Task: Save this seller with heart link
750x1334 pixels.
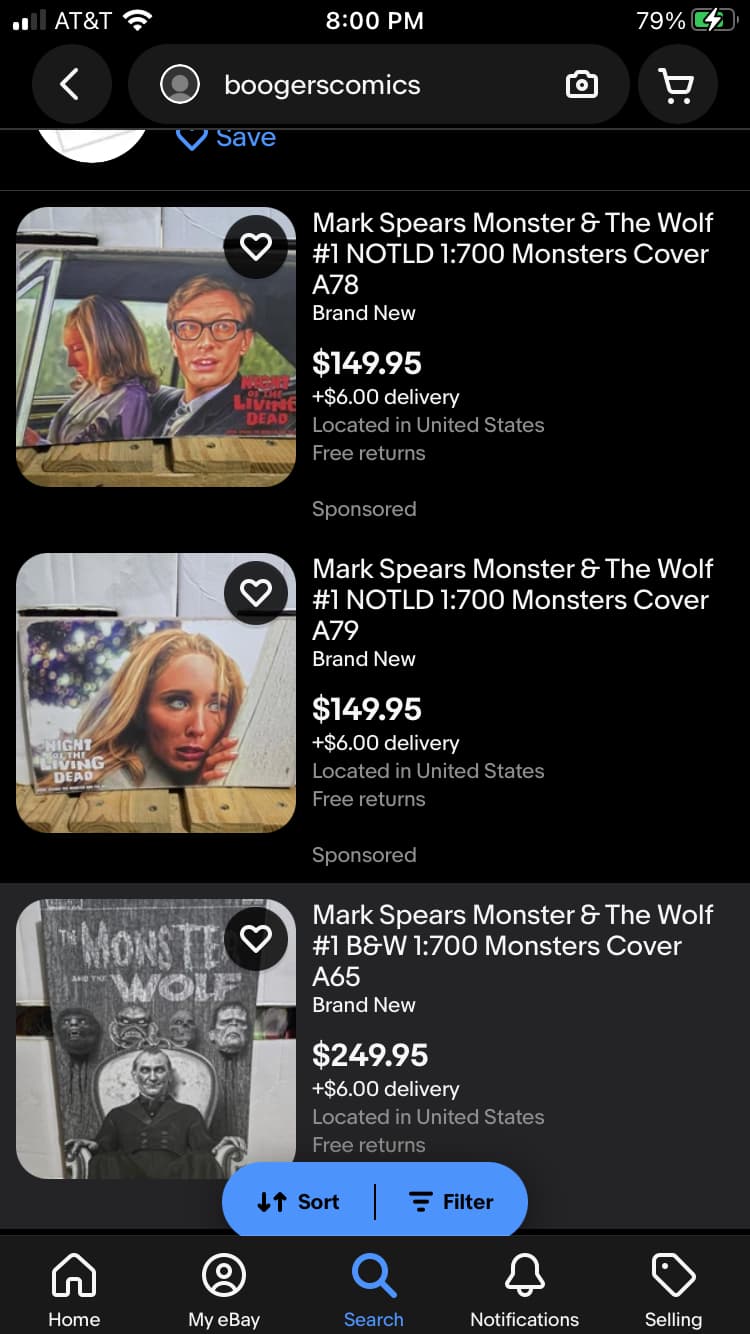Action: (x=226, y=137)
